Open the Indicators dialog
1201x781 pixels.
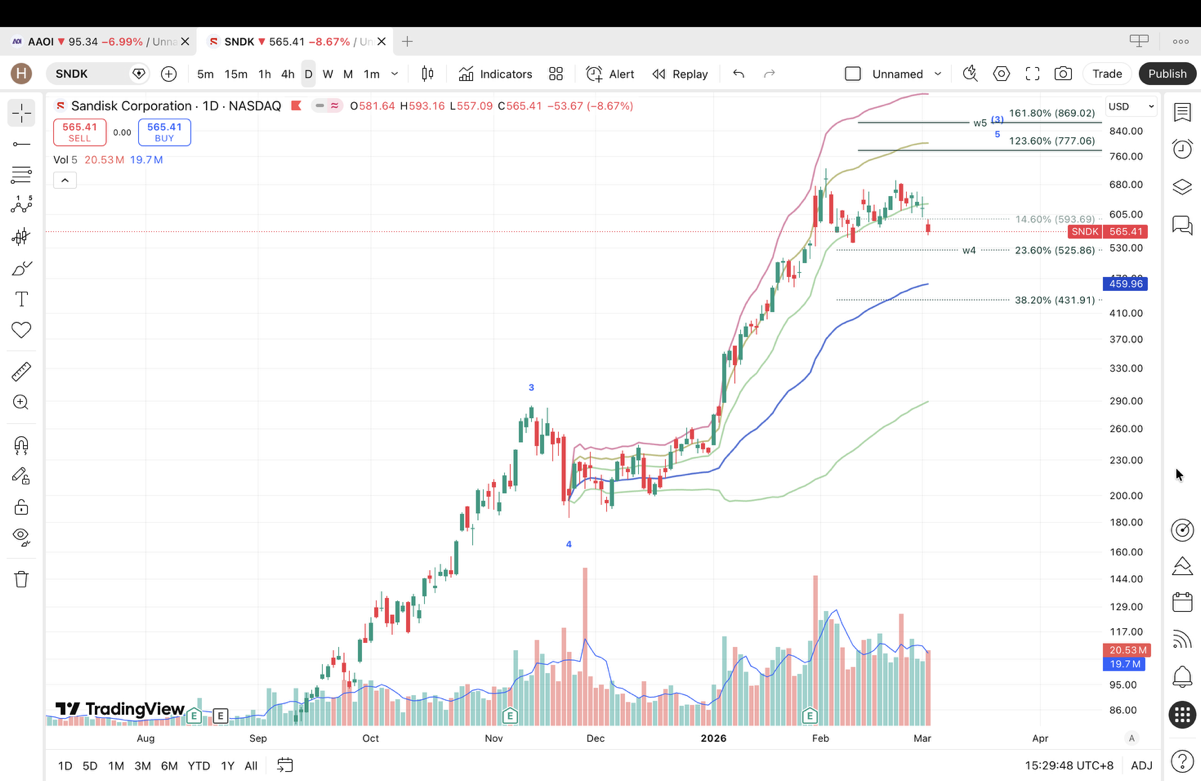pyautogui.click(x=495, y=74)
